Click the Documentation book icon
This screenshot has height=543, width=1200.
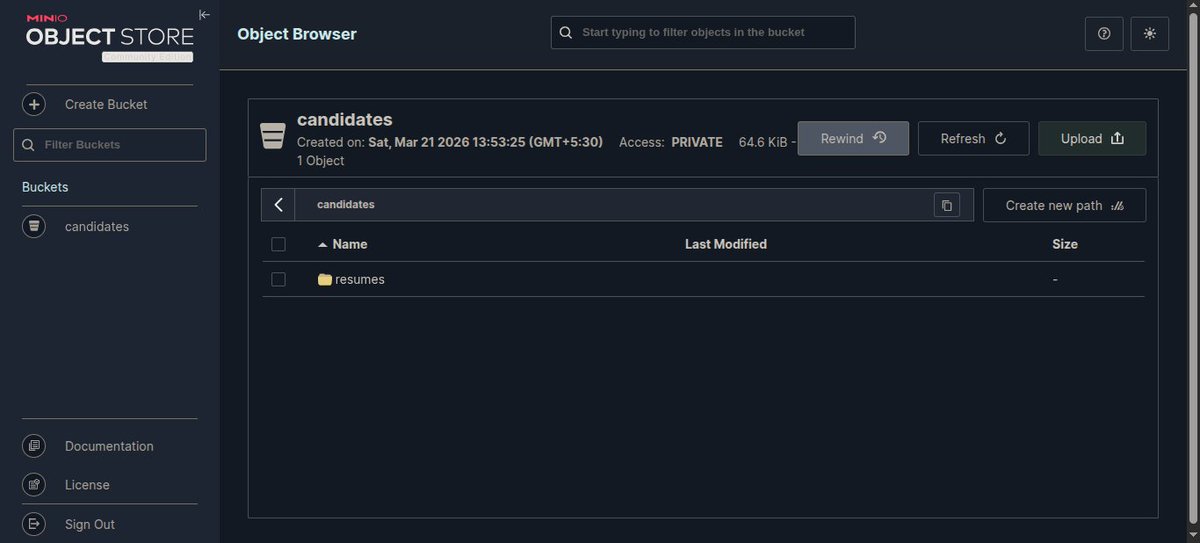click(34, 446)
